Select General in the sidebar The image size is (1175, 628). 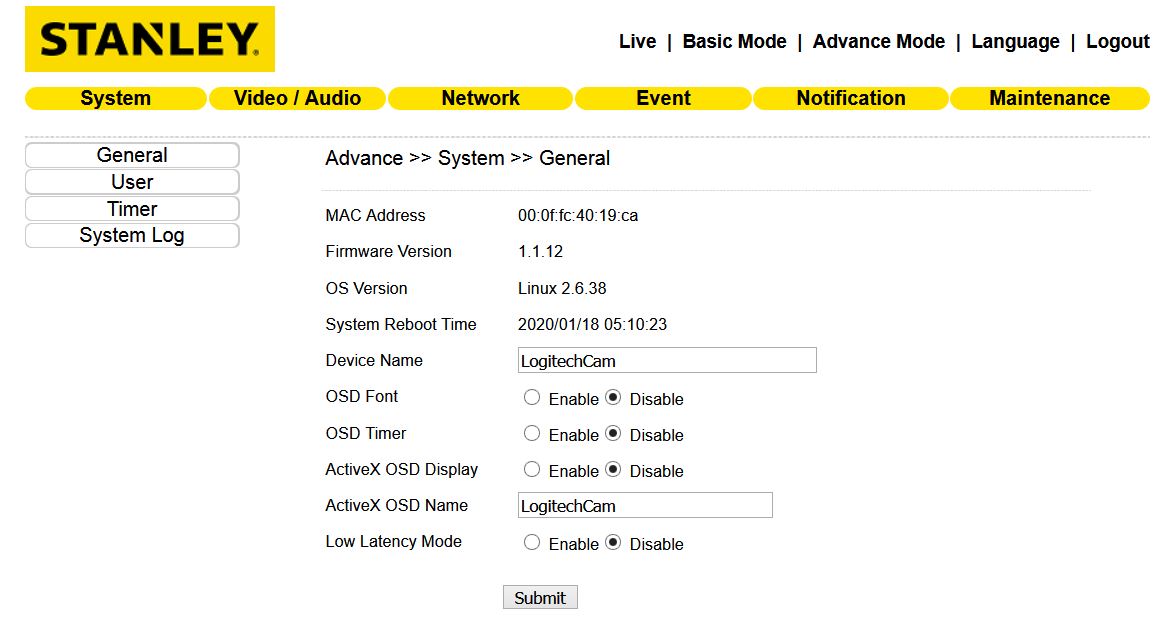click(x=132, y=155)
